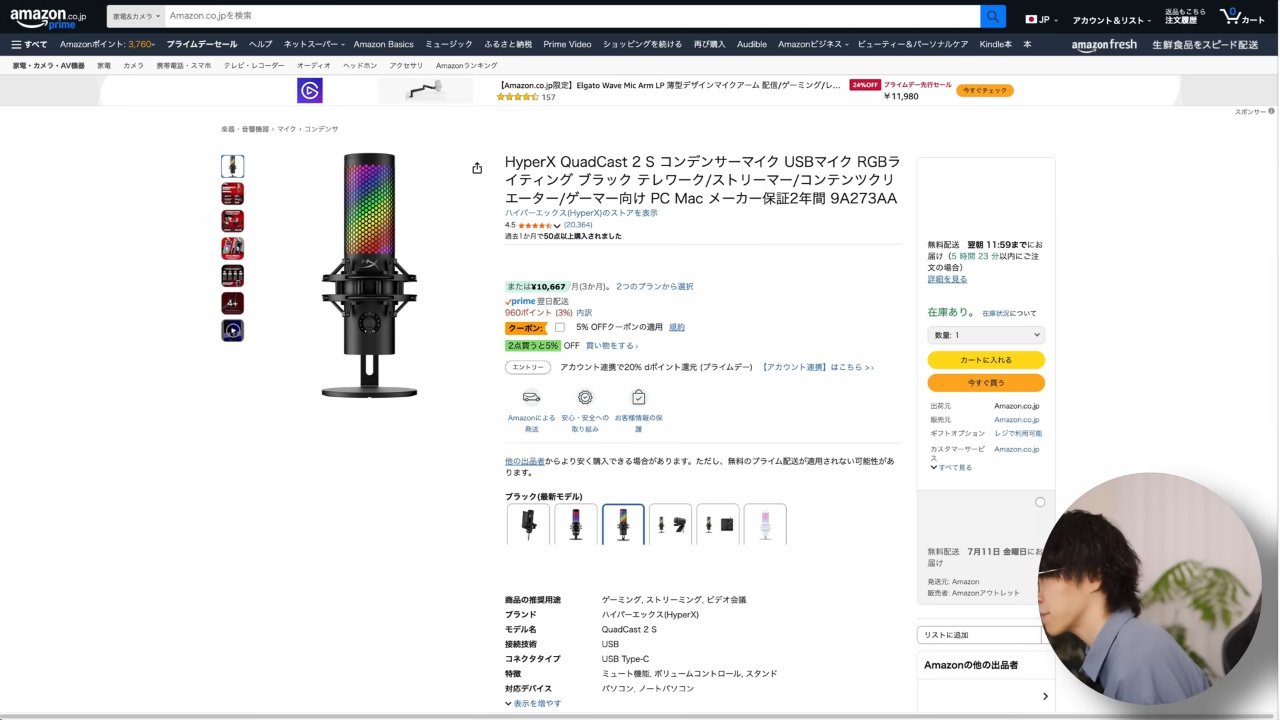The height and width of the screenshot is (720, 1280).
Task: Open the Amazonビジネス nav dropdown
Action: [813, 44]
